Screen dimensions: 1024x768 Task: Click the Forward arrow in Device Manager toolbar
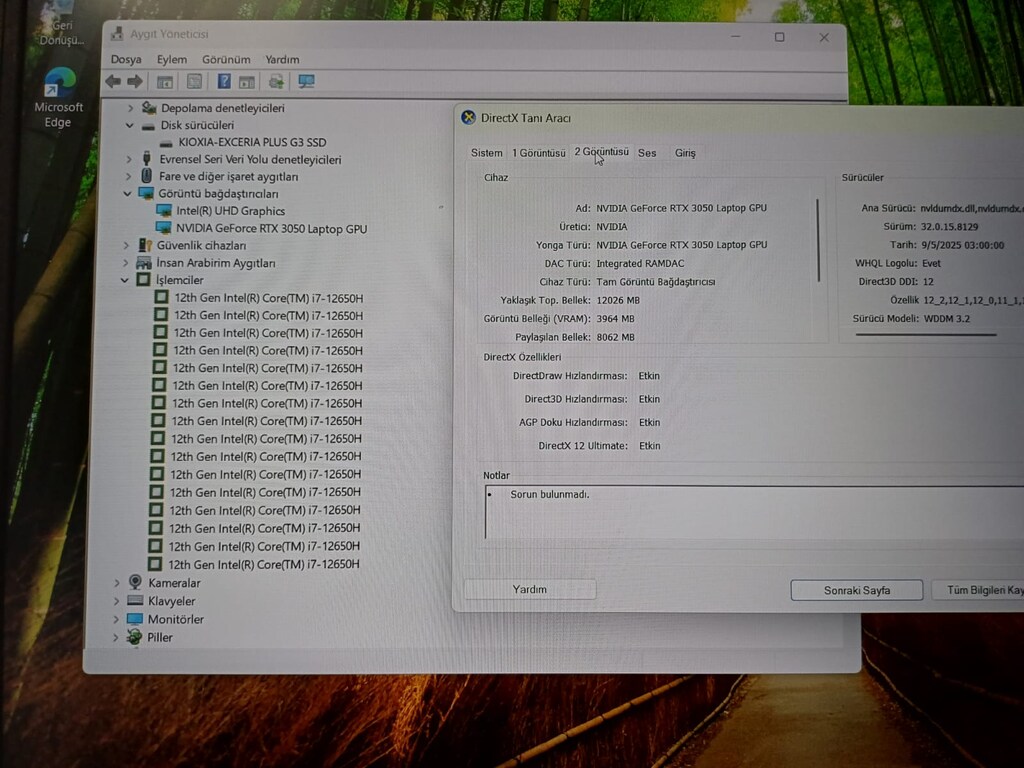135,81
